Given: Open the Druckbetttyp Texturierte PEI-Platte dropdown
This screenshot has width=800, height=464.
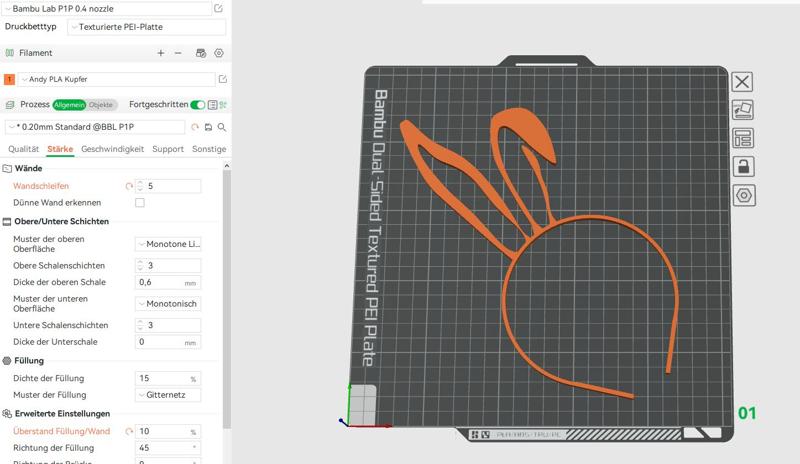Looking at the screenshot, I should [x=146, y=27].
